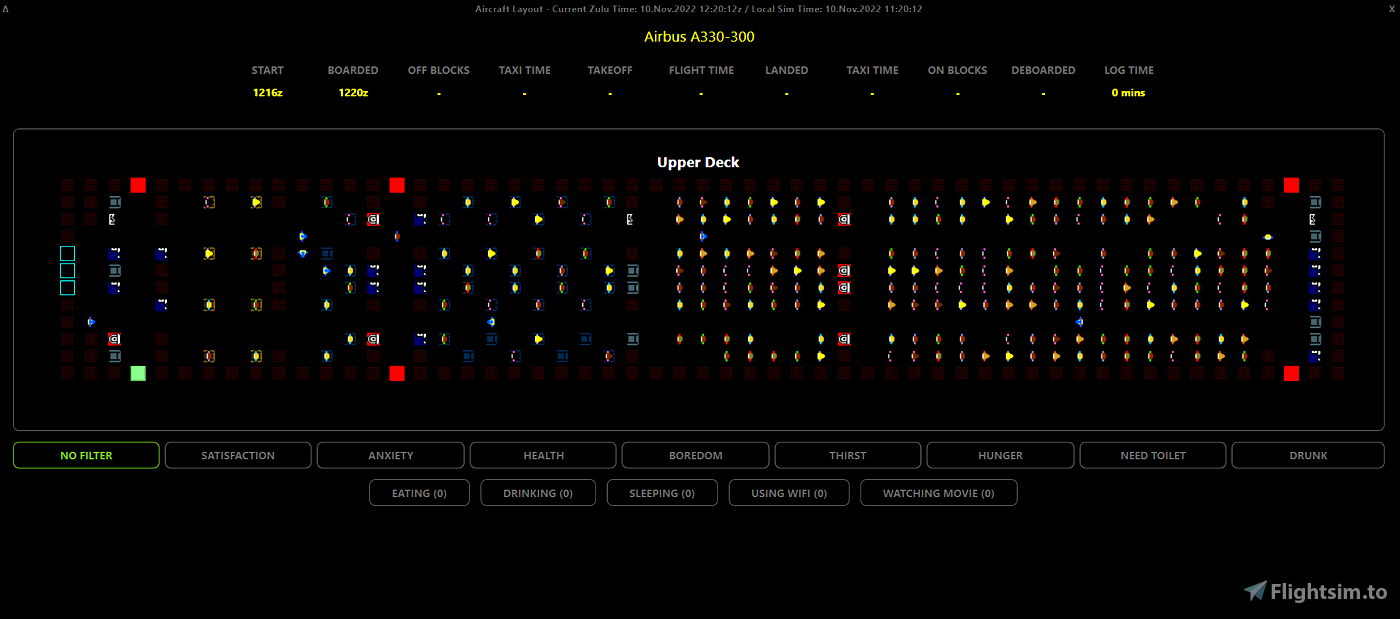Viewport: 1400px width, 619px height.
Task: Click the BOREDOM filter button
Action: [x=695, y=455]
